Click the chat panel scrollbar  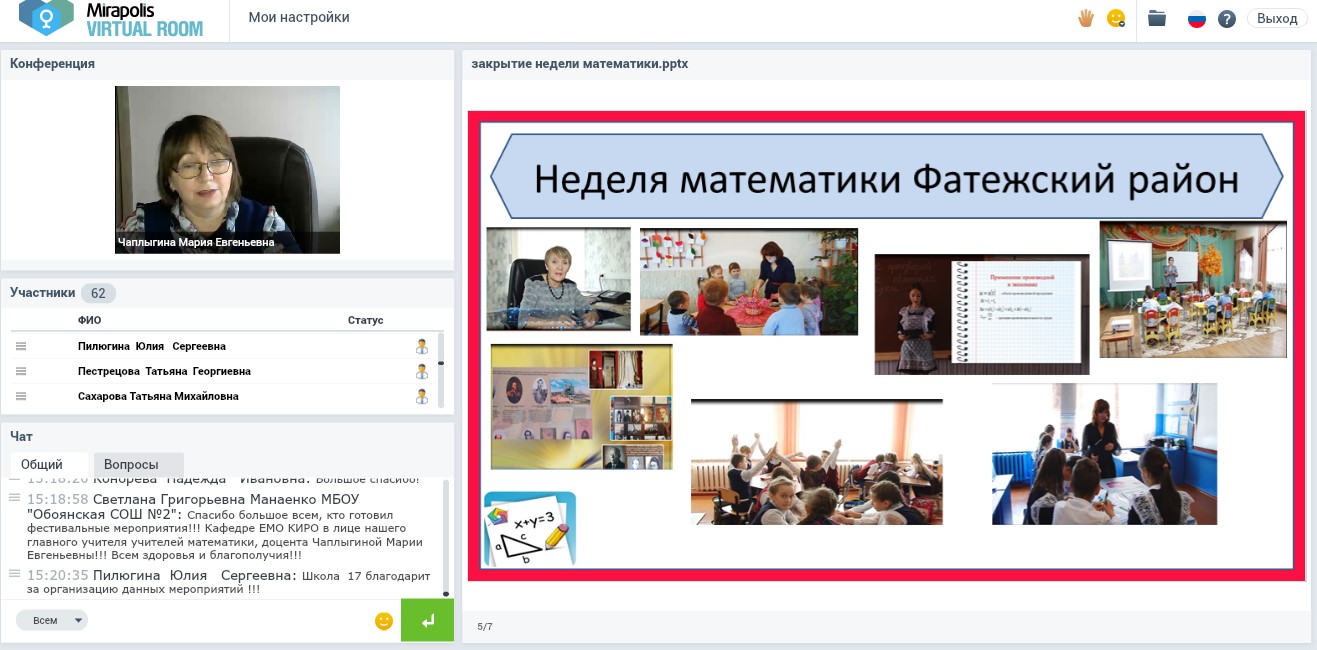[x=446, y=538]
